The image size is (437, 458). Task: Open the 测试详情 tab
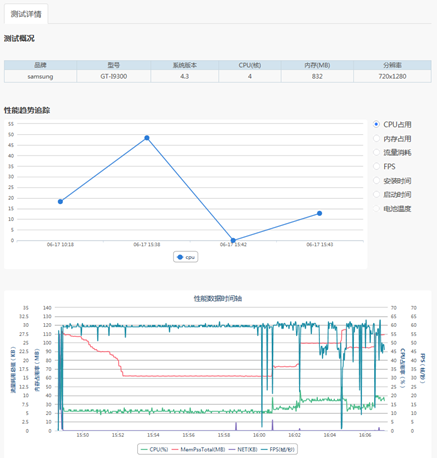(x=26, y=14)
